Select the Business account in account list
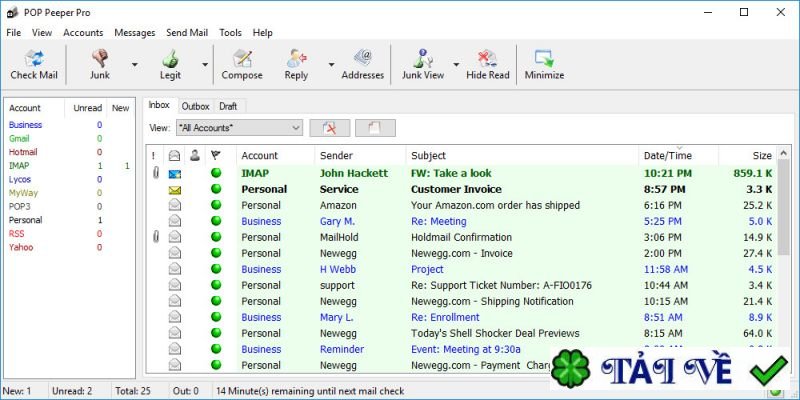This screenshot has height=400, width=800. (x=26, y=125)
